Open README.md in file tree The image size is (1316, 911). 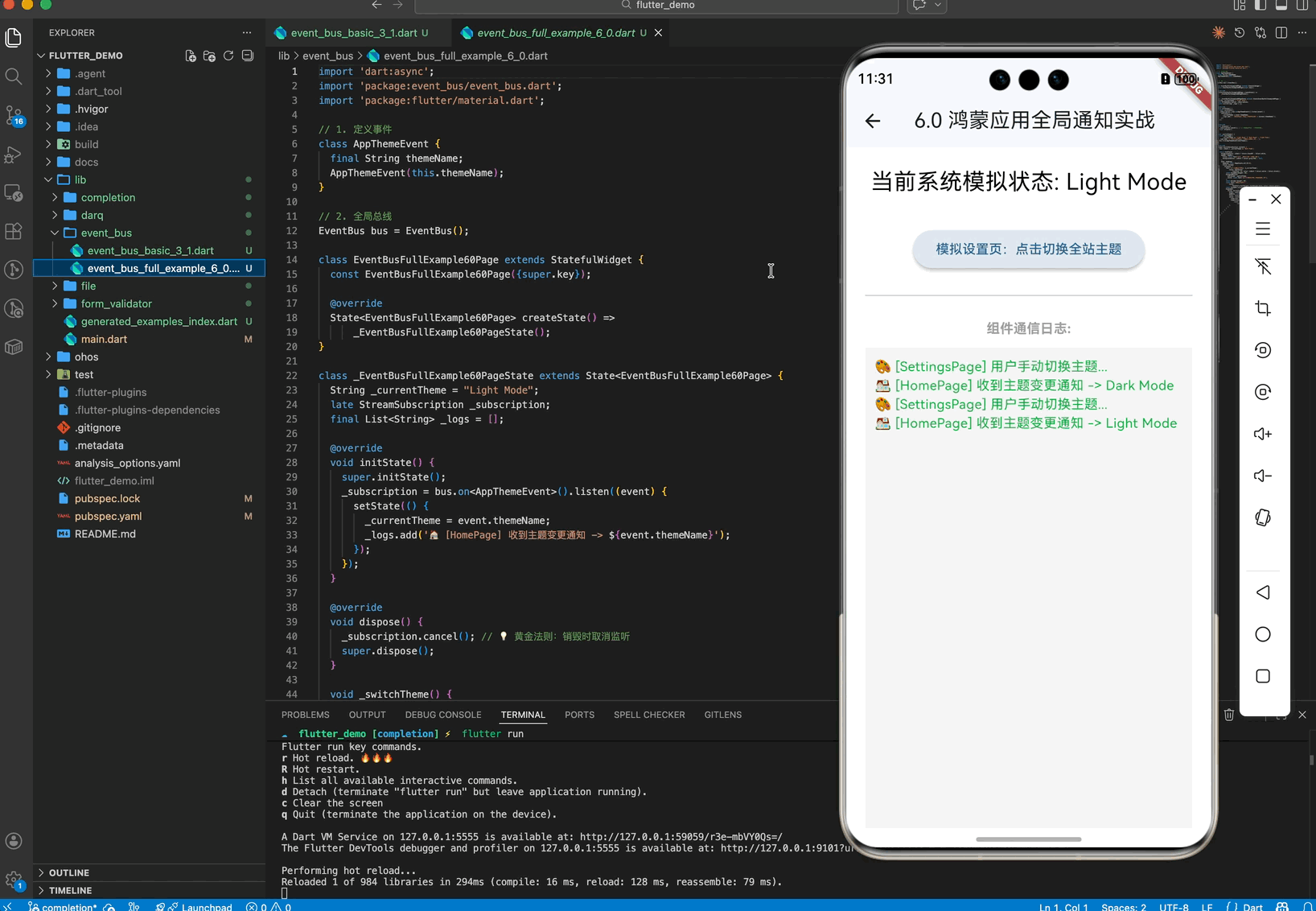[149, 534]
